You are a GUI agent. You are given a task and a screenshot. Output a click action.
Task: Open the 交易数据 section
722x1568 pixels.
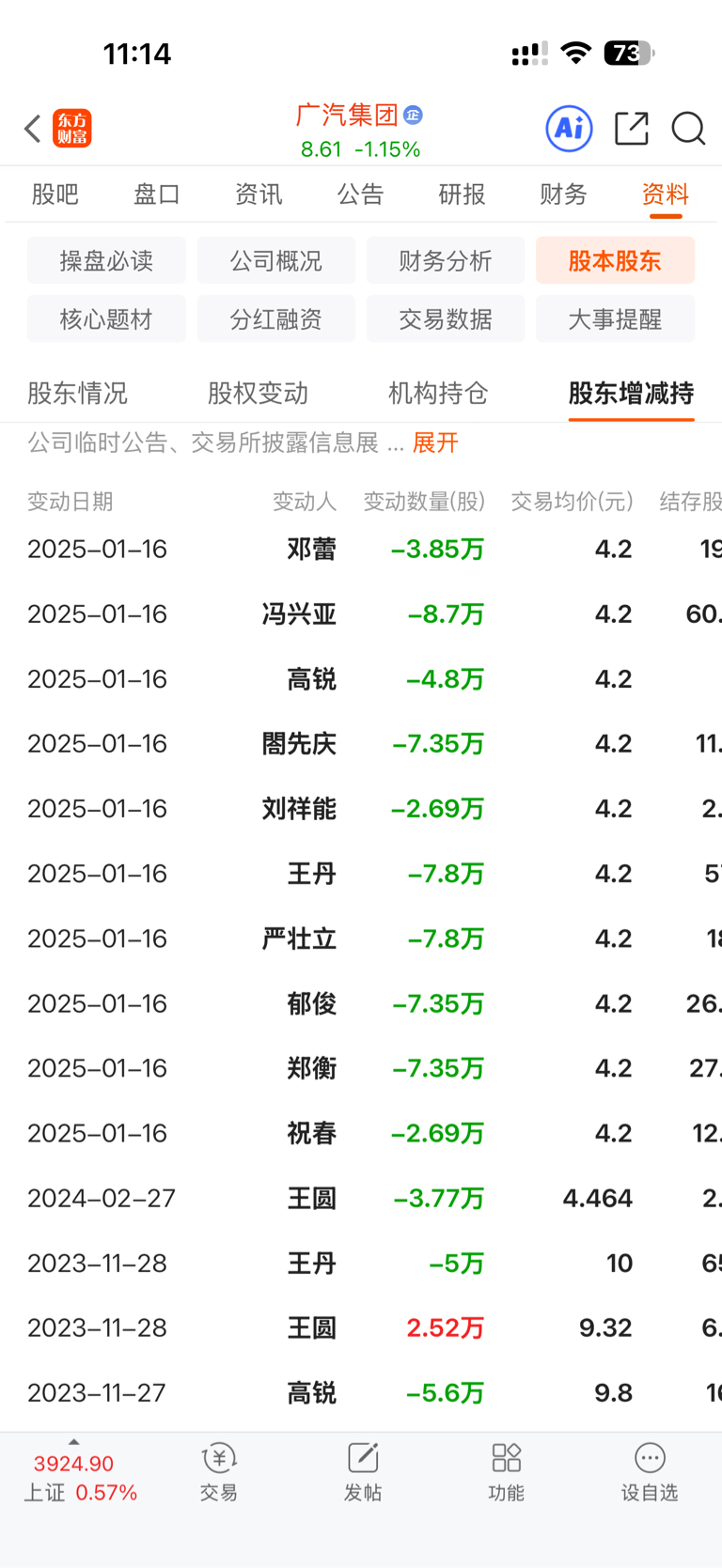point(446,318)
